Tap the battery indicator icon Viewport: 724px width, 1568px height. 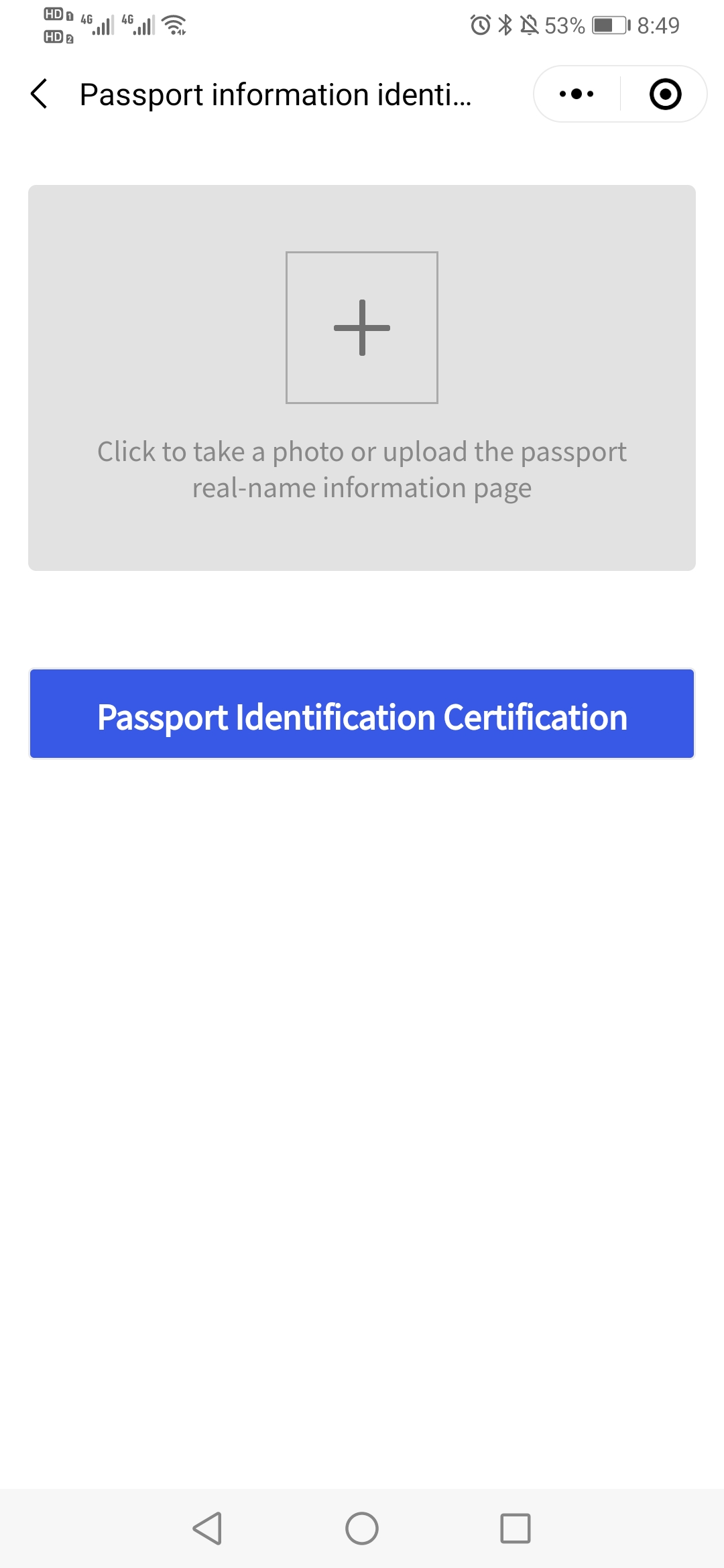pyautogui.click(x=611, y=25)
